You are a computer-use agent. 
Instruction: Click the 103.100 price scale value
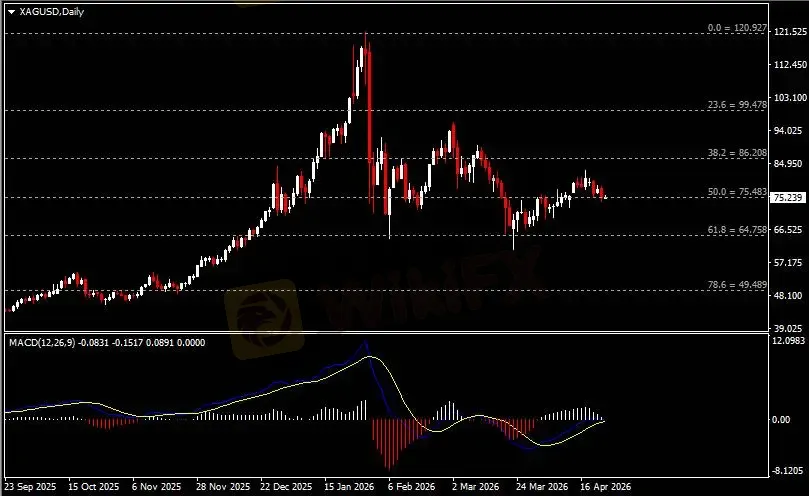click(x=790, y=98)
